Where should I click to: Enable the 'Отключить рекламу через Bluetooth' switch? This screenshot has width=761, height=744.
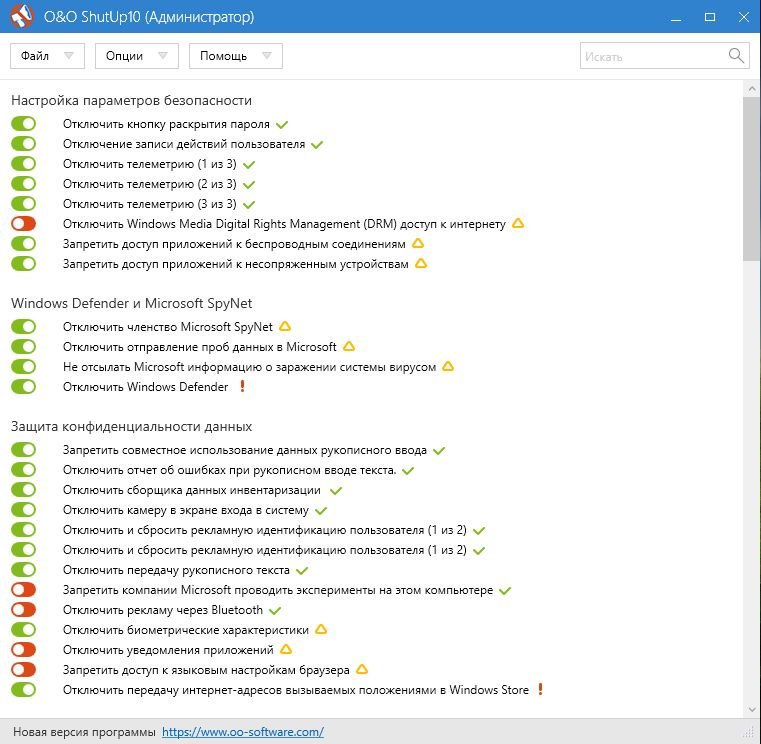(x=23, y=610)
